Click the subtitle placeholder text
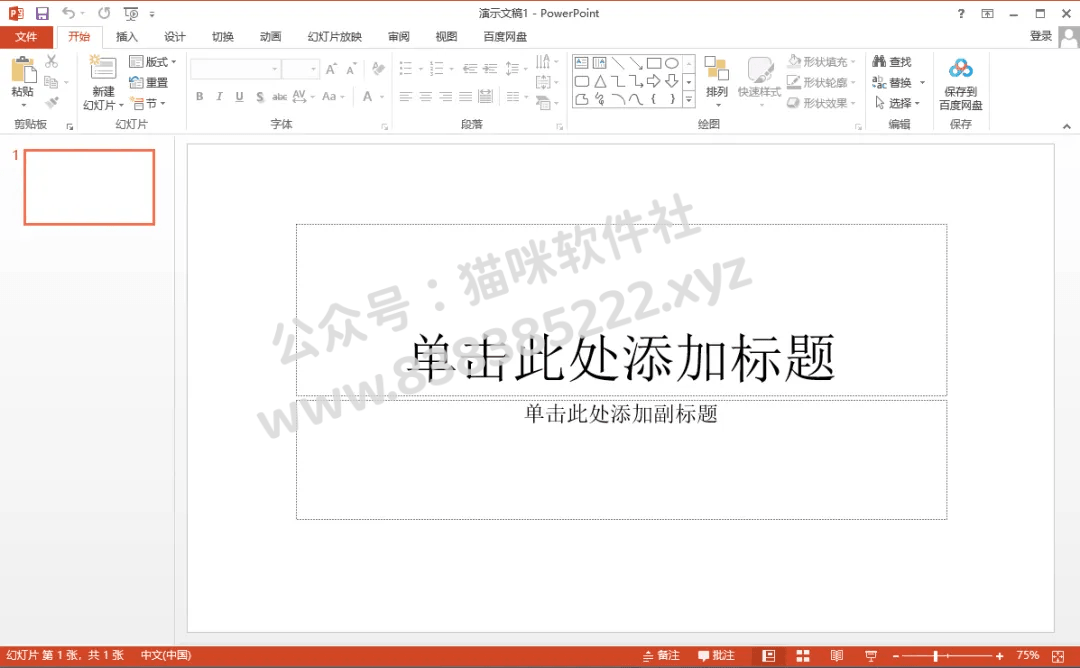Image resolution: width=1080 pixels, height=668 pixels. 621,413
